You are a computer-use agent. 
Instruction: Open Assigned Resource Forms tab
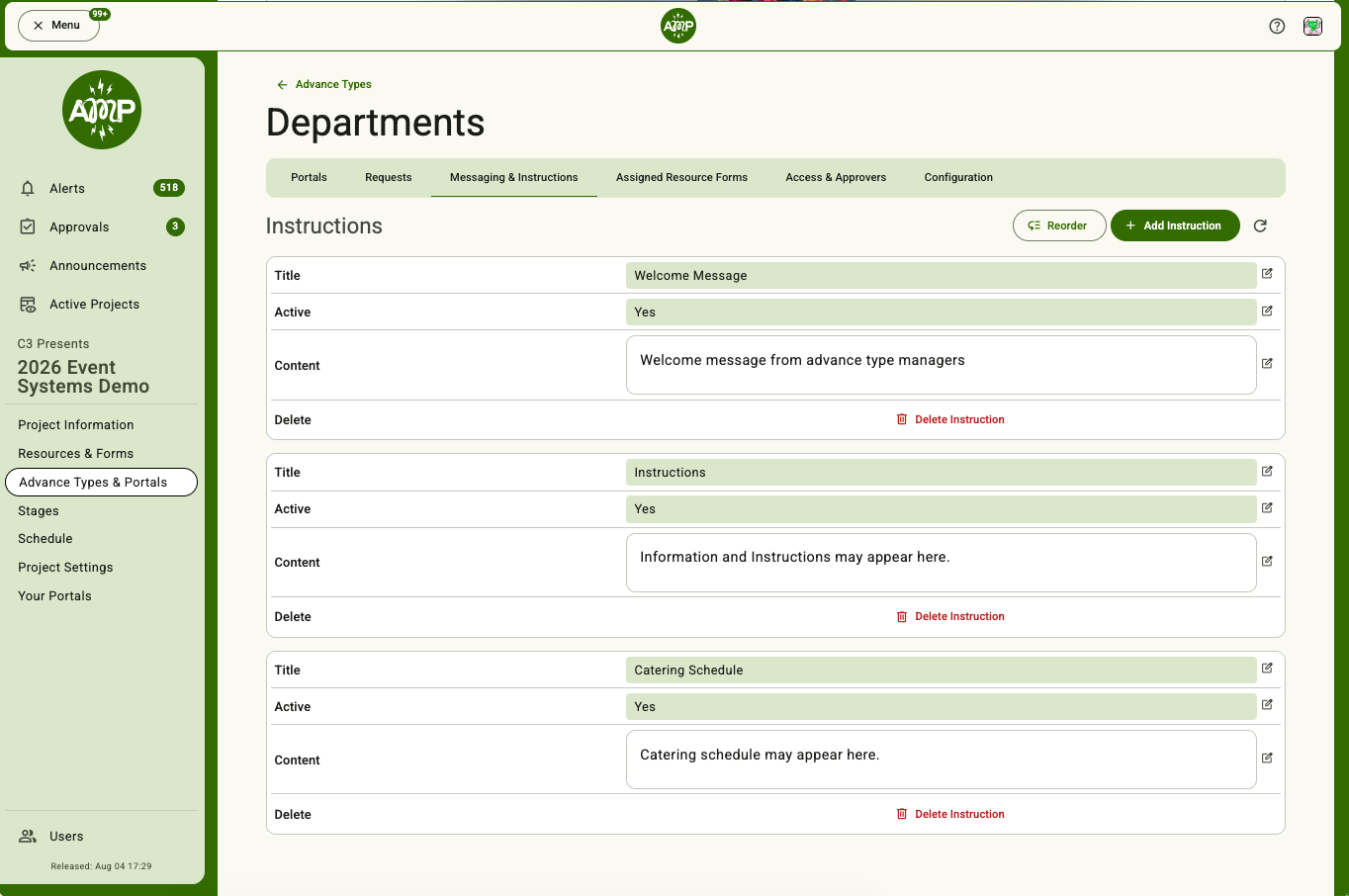coord(681,177)
